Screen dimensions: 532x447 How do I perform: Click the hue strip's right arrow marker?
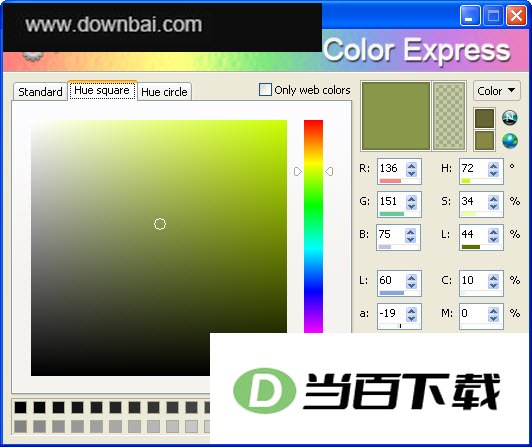coord(329,171)
